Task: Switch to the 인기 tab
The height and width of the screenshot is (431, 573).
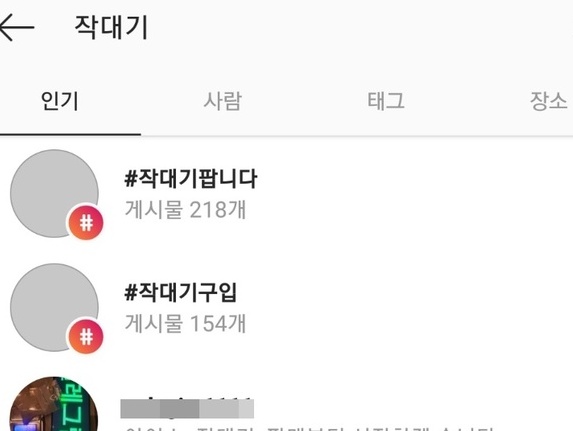Action: [x=60, y=101]
